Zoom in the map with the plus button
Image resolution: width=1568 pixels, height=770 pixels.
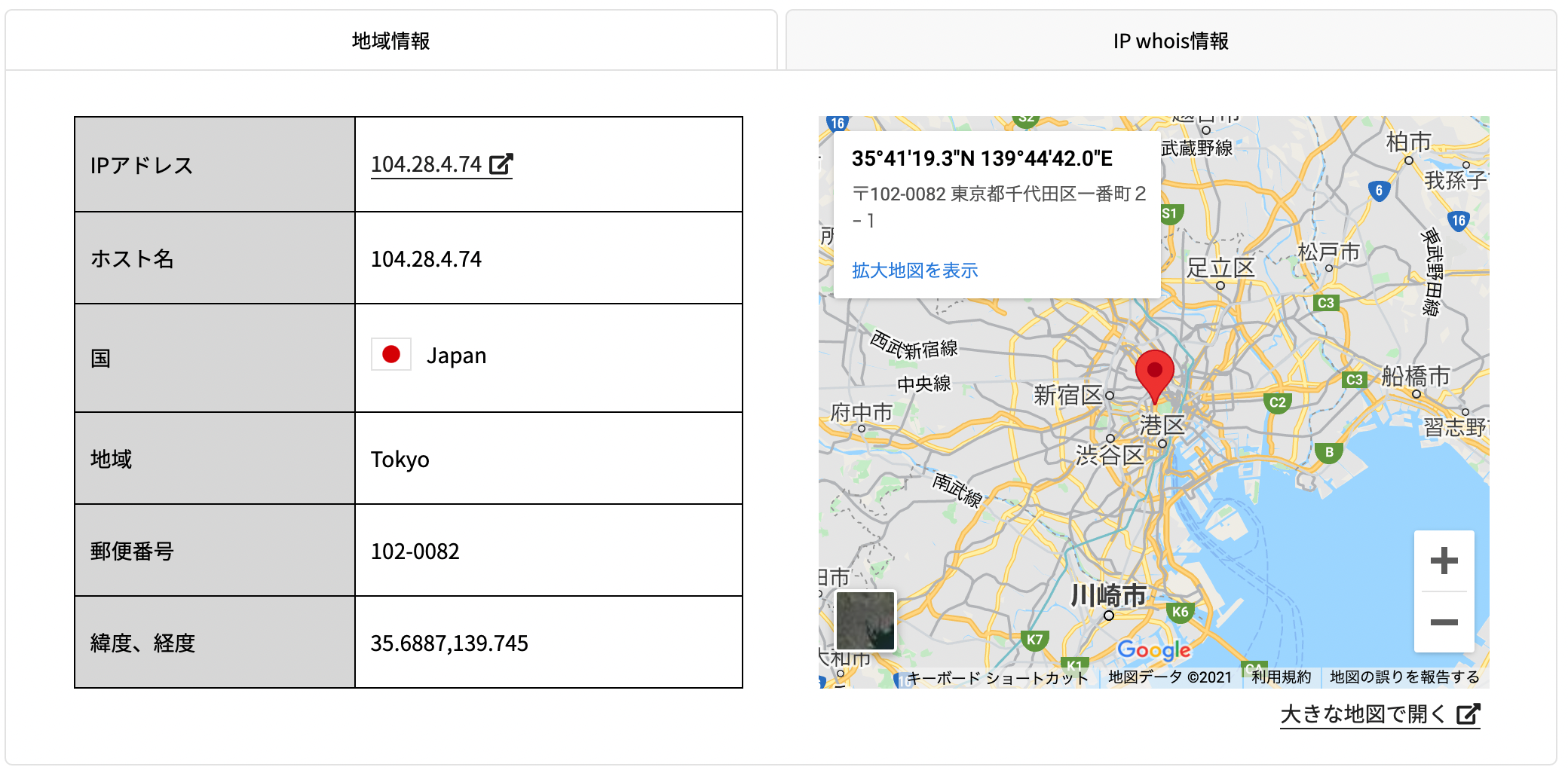click(x=1444, y=561)
